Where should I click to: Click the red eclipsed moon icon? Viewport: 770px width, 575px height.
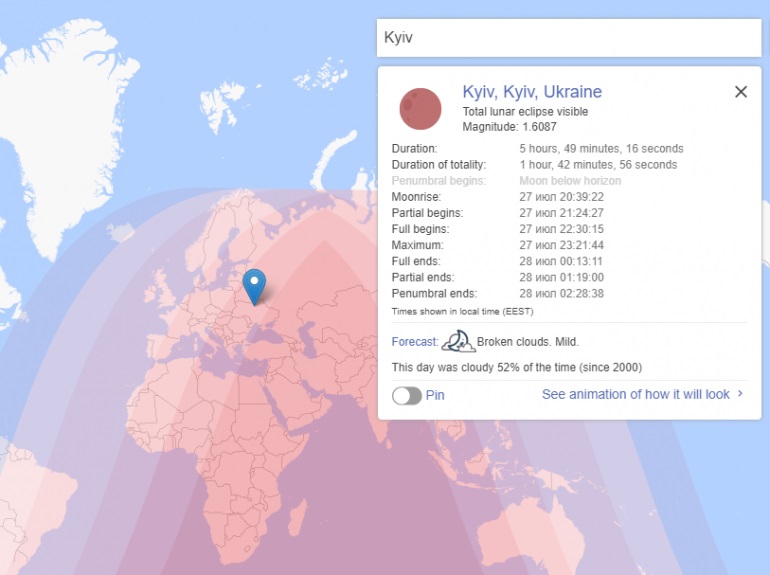[x=420, y=109]
